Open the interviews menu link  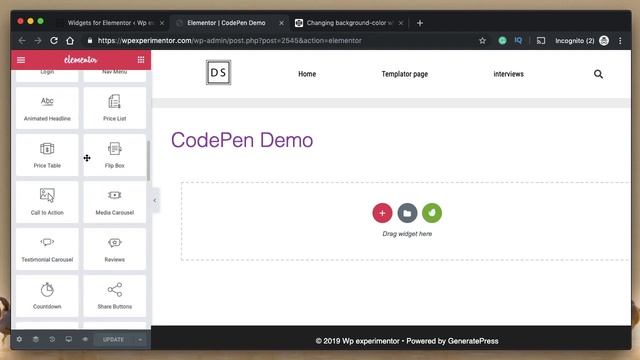click(509, 74)
